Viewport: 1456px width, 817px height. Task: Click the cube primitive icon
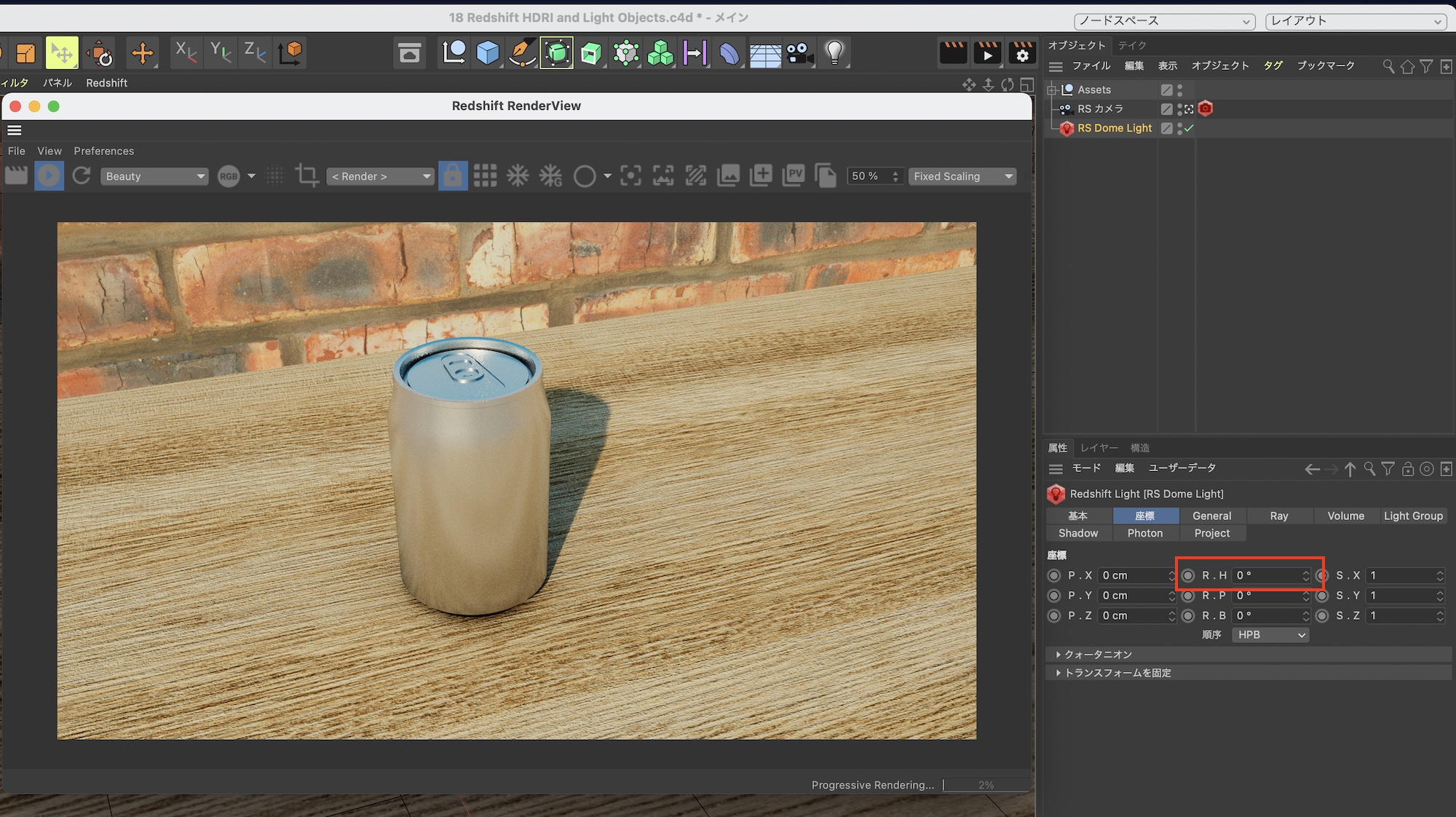point(487,52)
